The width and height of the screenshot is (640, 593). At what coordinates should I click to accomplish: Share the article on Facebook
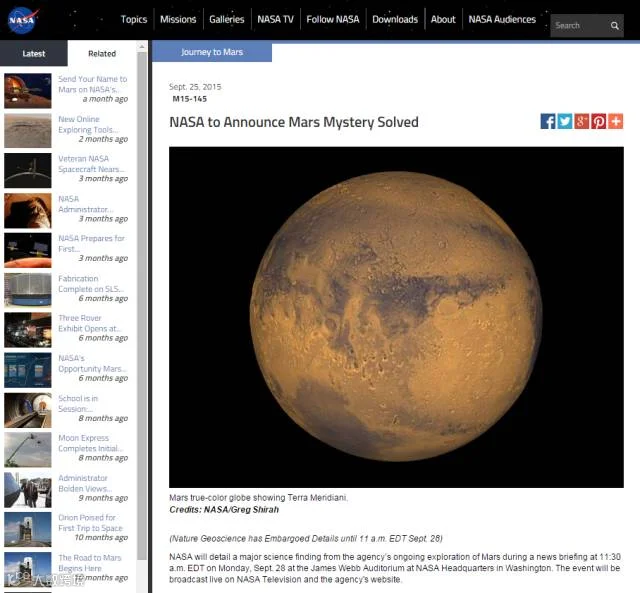coord(548,121)
